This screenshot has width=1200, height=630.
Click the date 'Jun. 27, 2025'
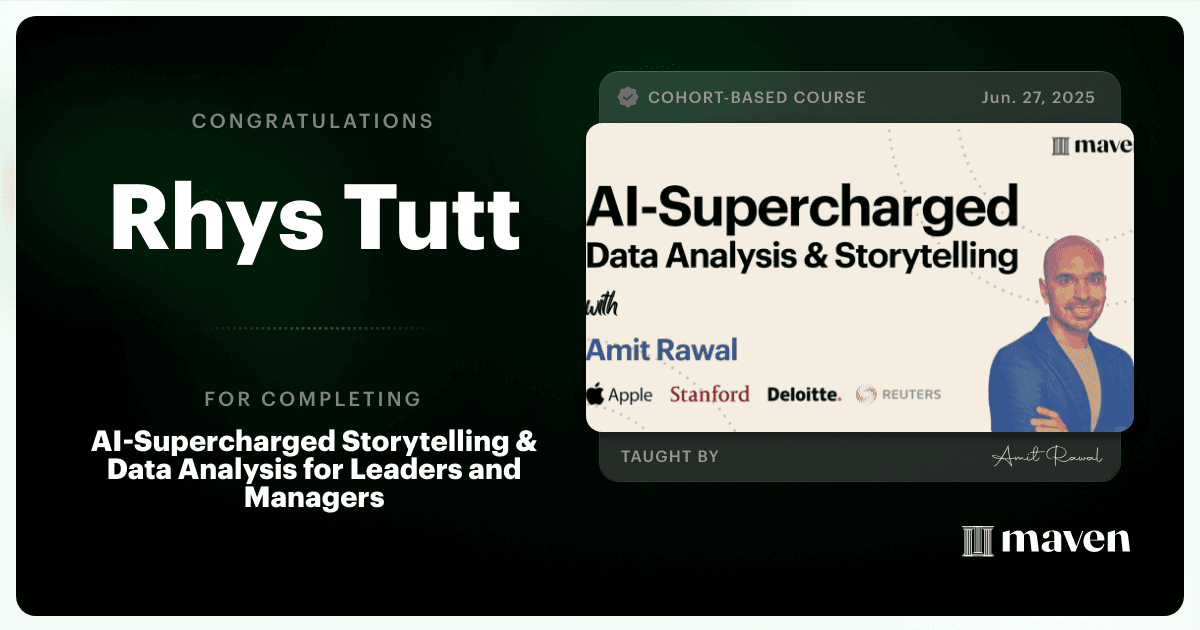1038,97
